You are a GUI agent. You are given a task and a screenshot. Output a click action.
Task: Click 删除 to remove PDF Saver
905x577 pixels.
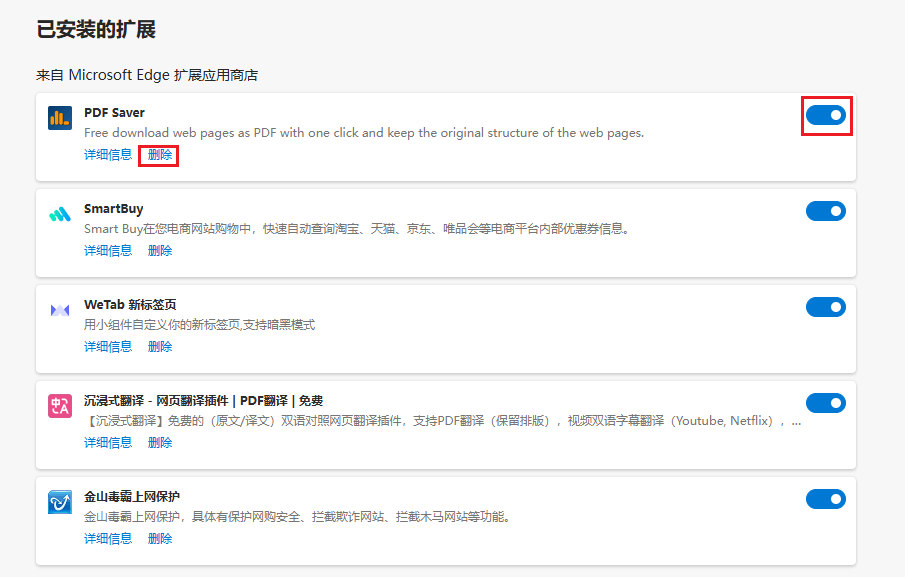pos(158,154)
